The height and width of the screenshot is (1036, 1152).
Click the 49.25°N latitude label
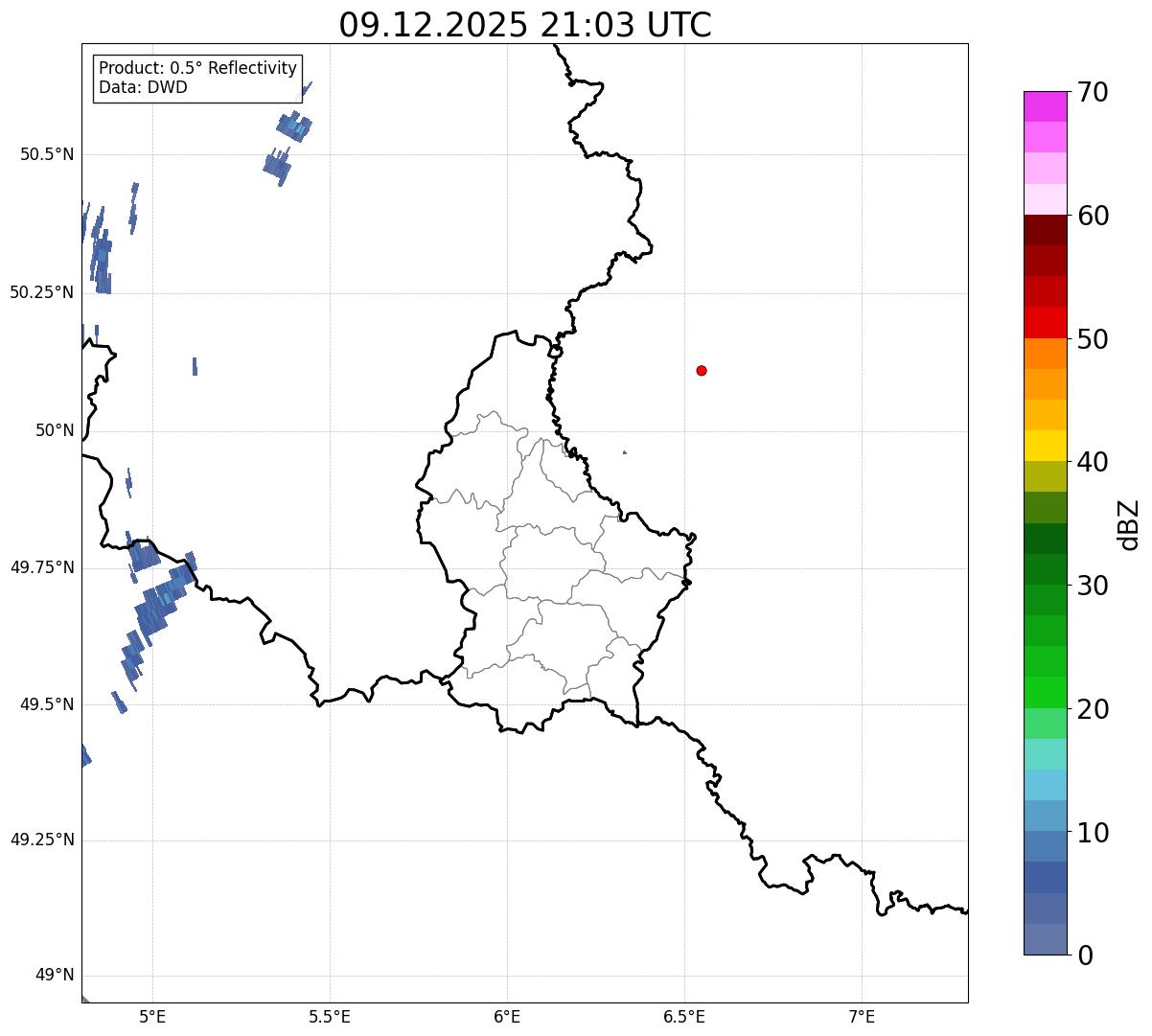[42, 840]
